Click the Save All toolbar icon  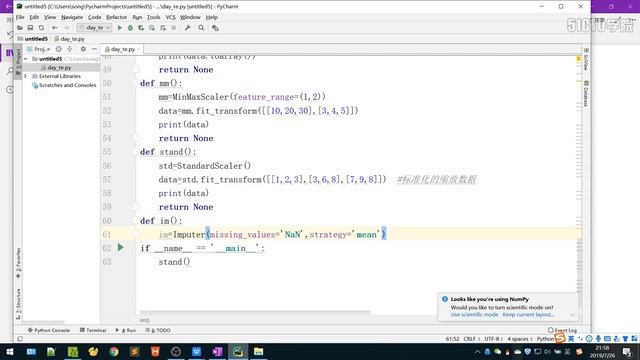tap(30, 28)
